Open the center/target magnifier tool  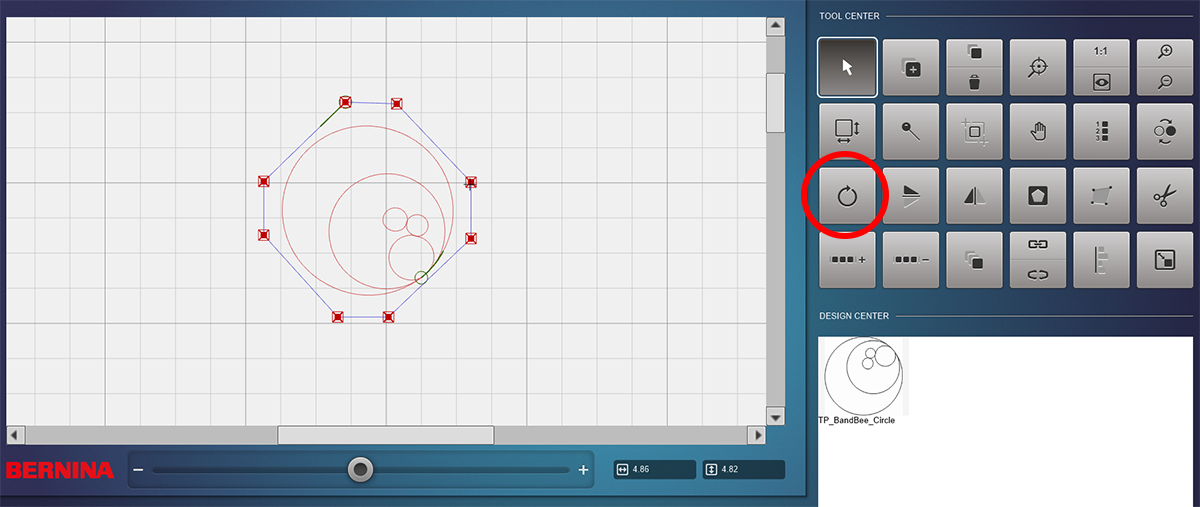pyautogui.click(x=1038, y=67)
